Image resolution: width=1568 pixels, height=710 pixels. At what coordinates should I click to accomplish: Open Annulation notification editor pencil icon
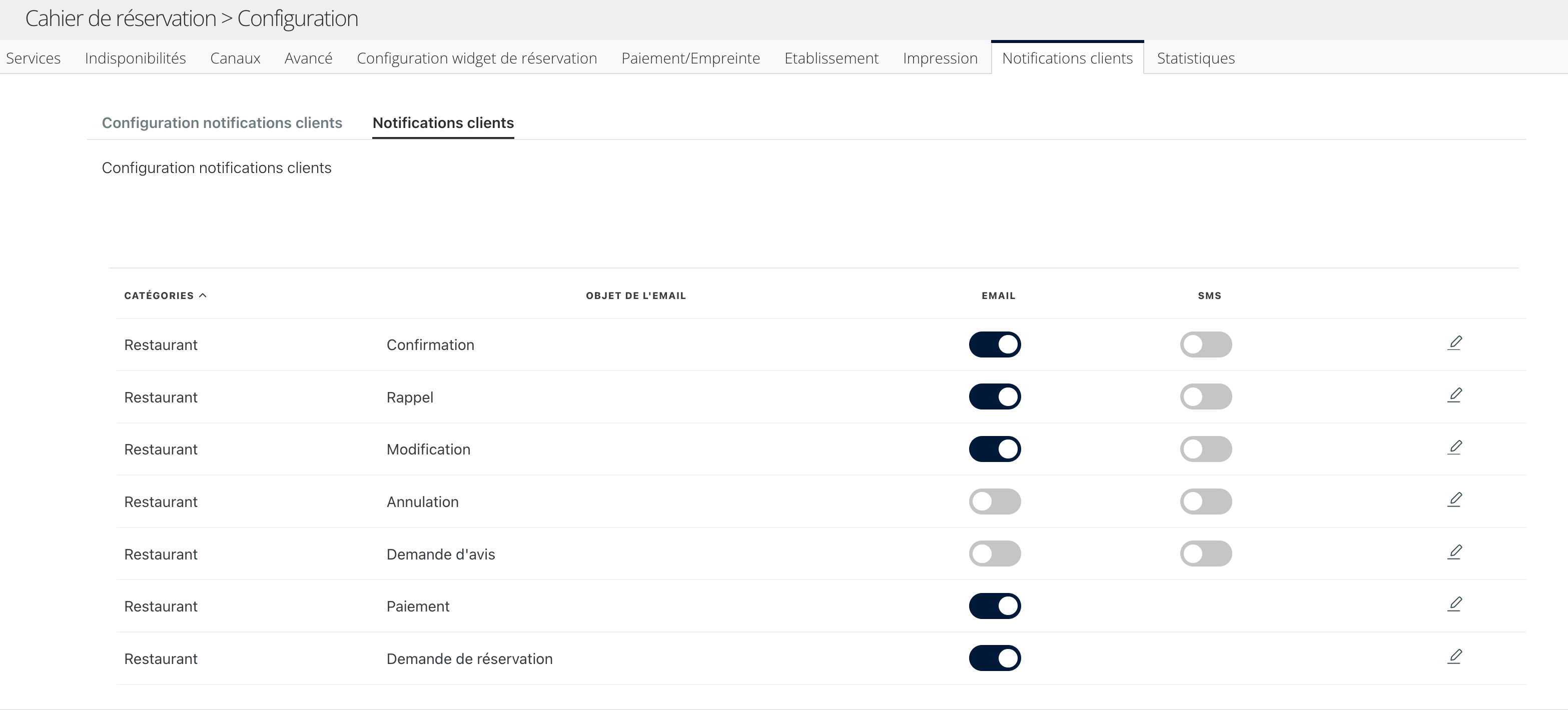click(x=1454, y=500)
